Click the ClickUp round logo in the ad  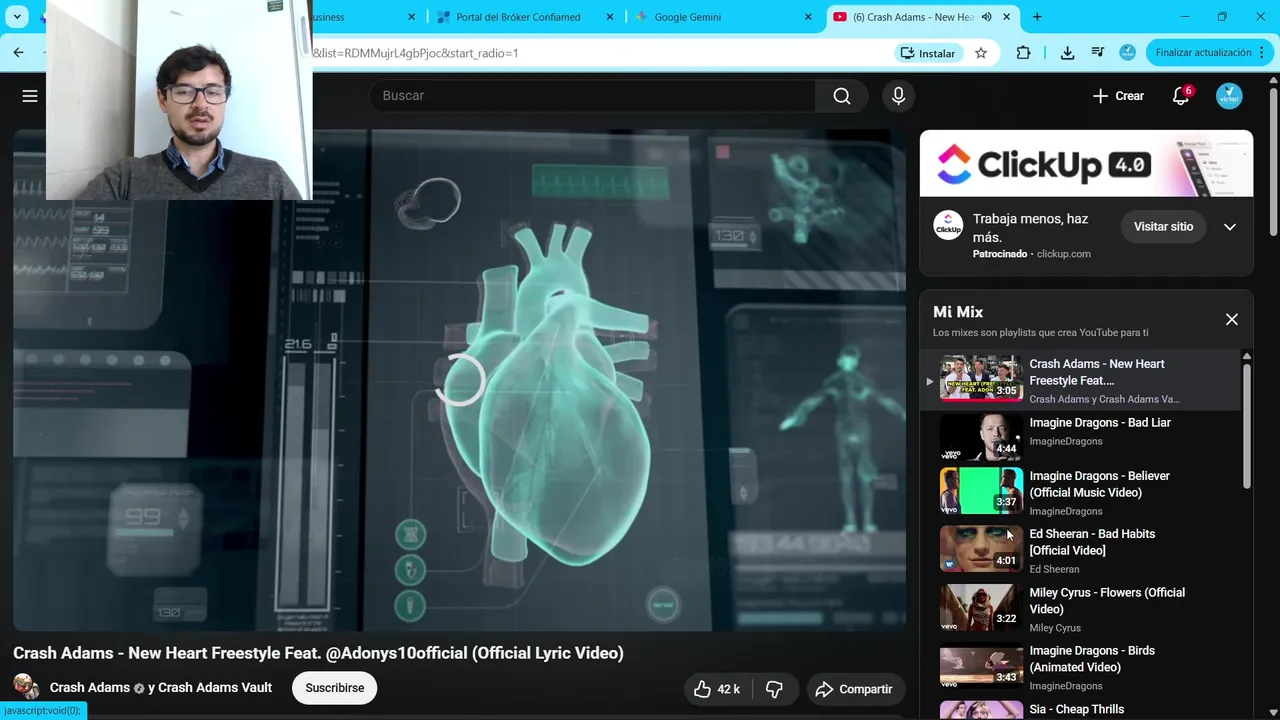(948, 226)
